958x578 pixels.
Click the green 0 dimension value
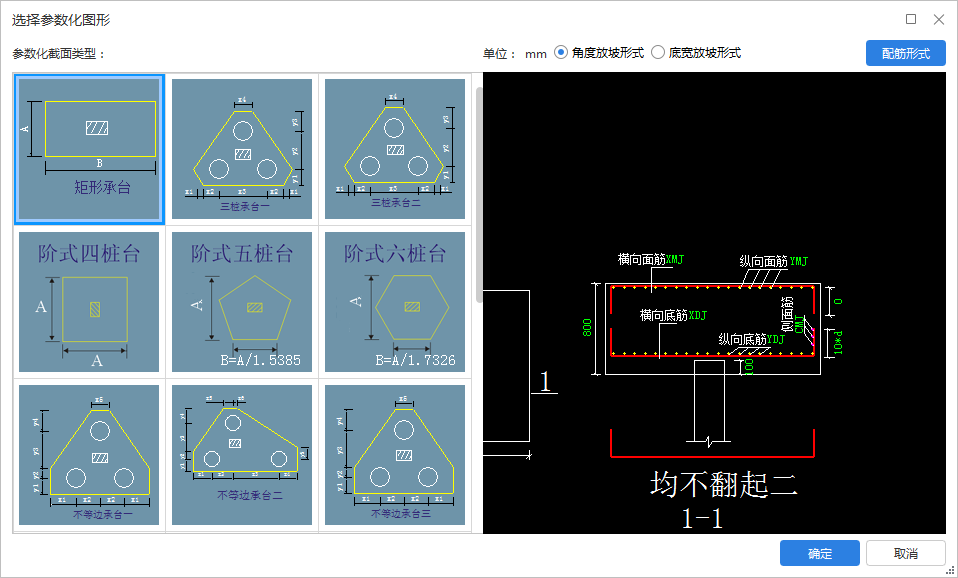[838, 301]
